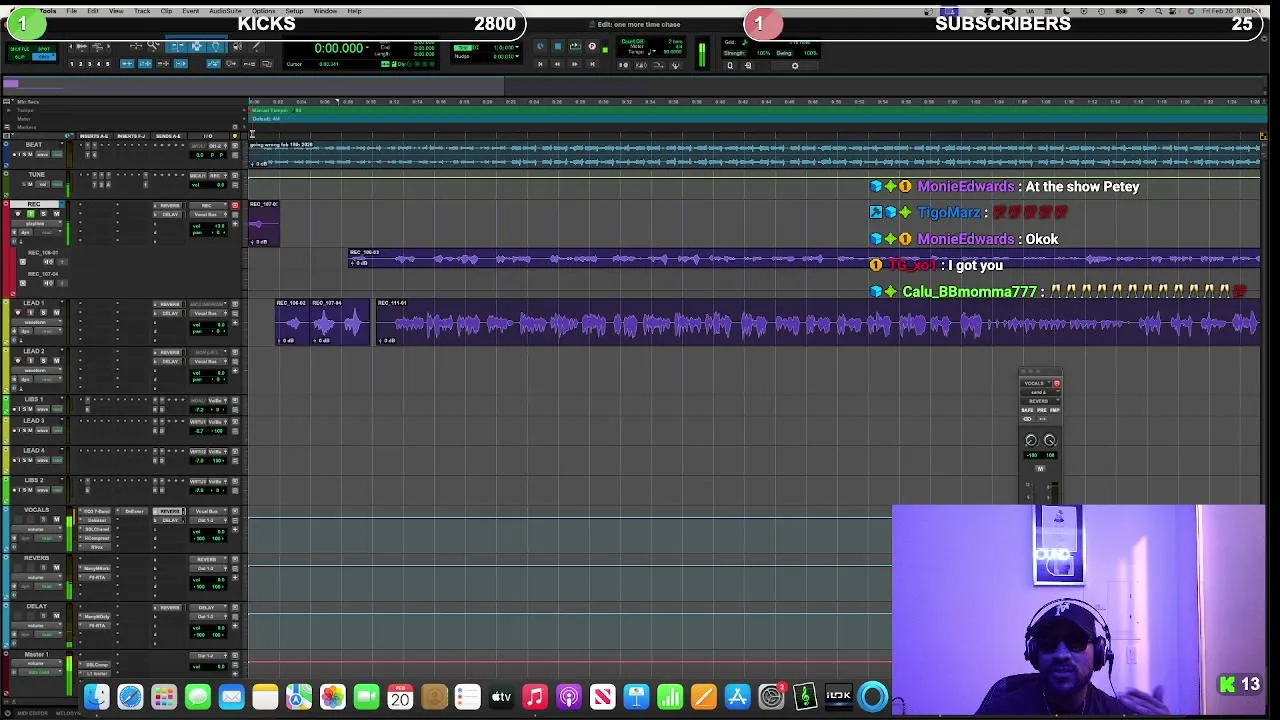The image size is (1280, 720).
Task: Open Safari from the Dock
Action: pos(130,696)
